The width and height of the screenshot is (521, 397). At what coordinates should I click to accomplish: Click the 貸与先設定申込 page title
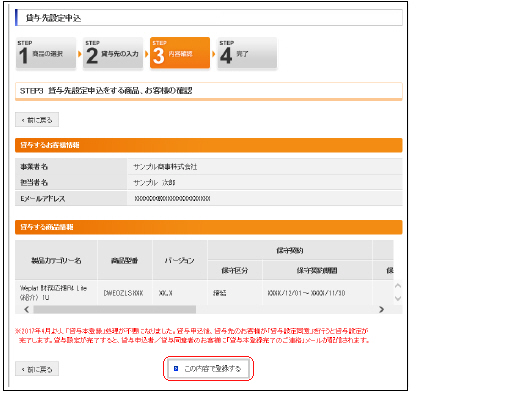click(53, 18)
